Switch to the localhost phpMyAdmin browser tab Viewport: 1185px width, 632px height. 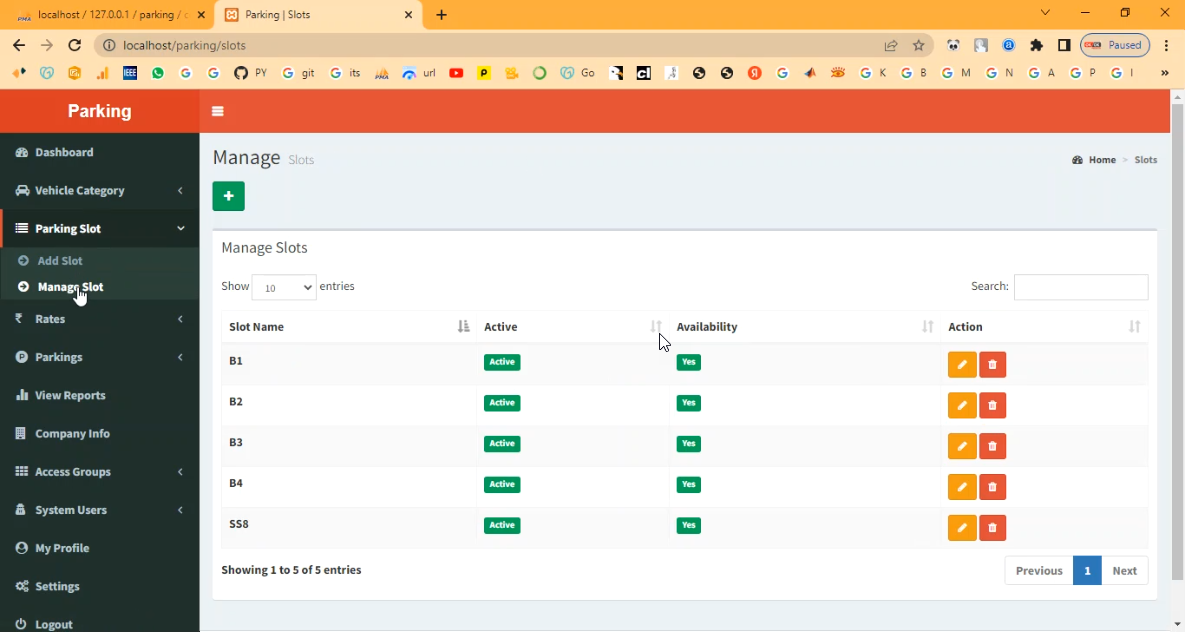tap(108, 15)
